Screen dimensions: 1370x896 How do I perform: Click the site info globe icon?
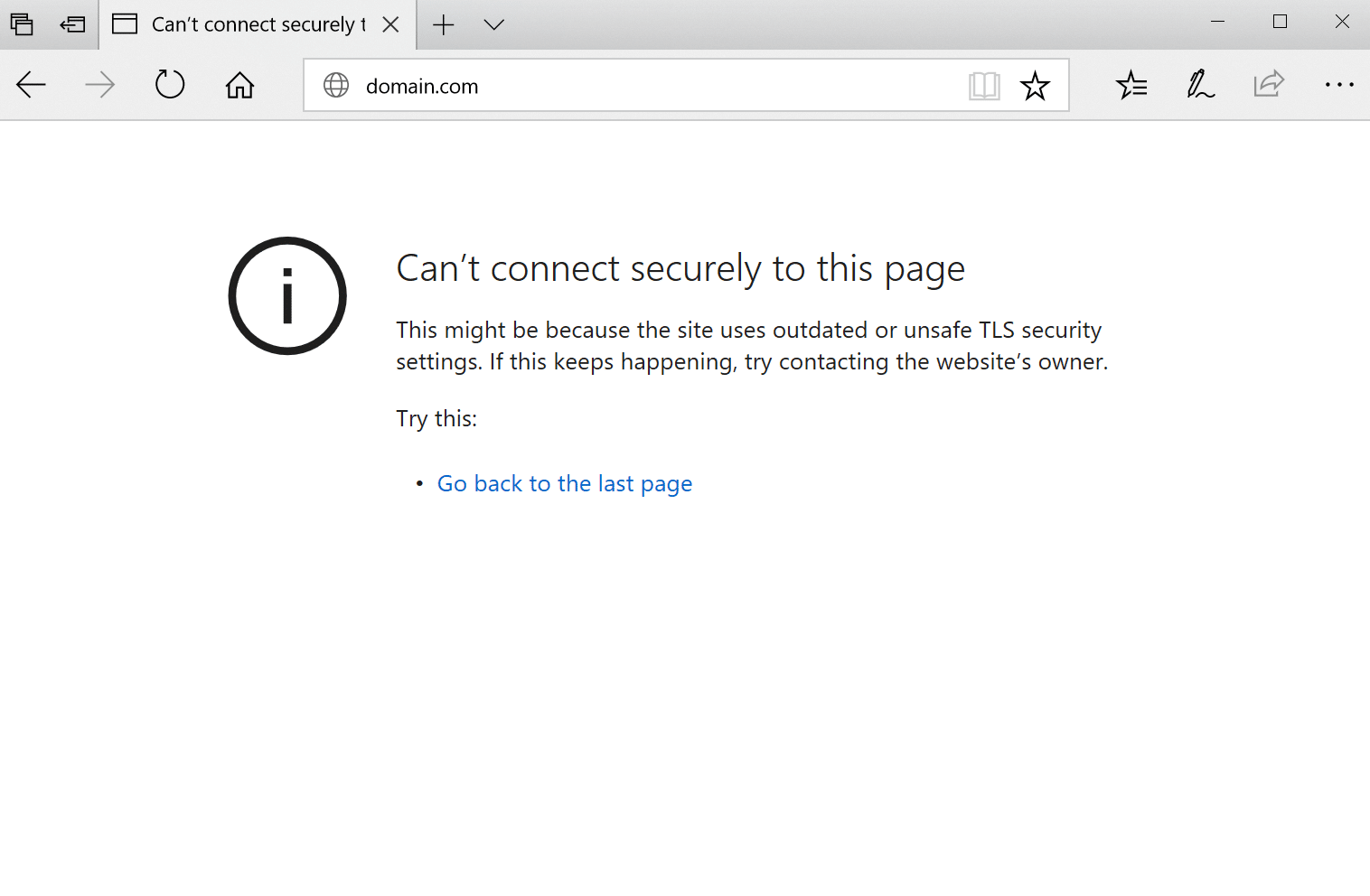tap(337, 85)
